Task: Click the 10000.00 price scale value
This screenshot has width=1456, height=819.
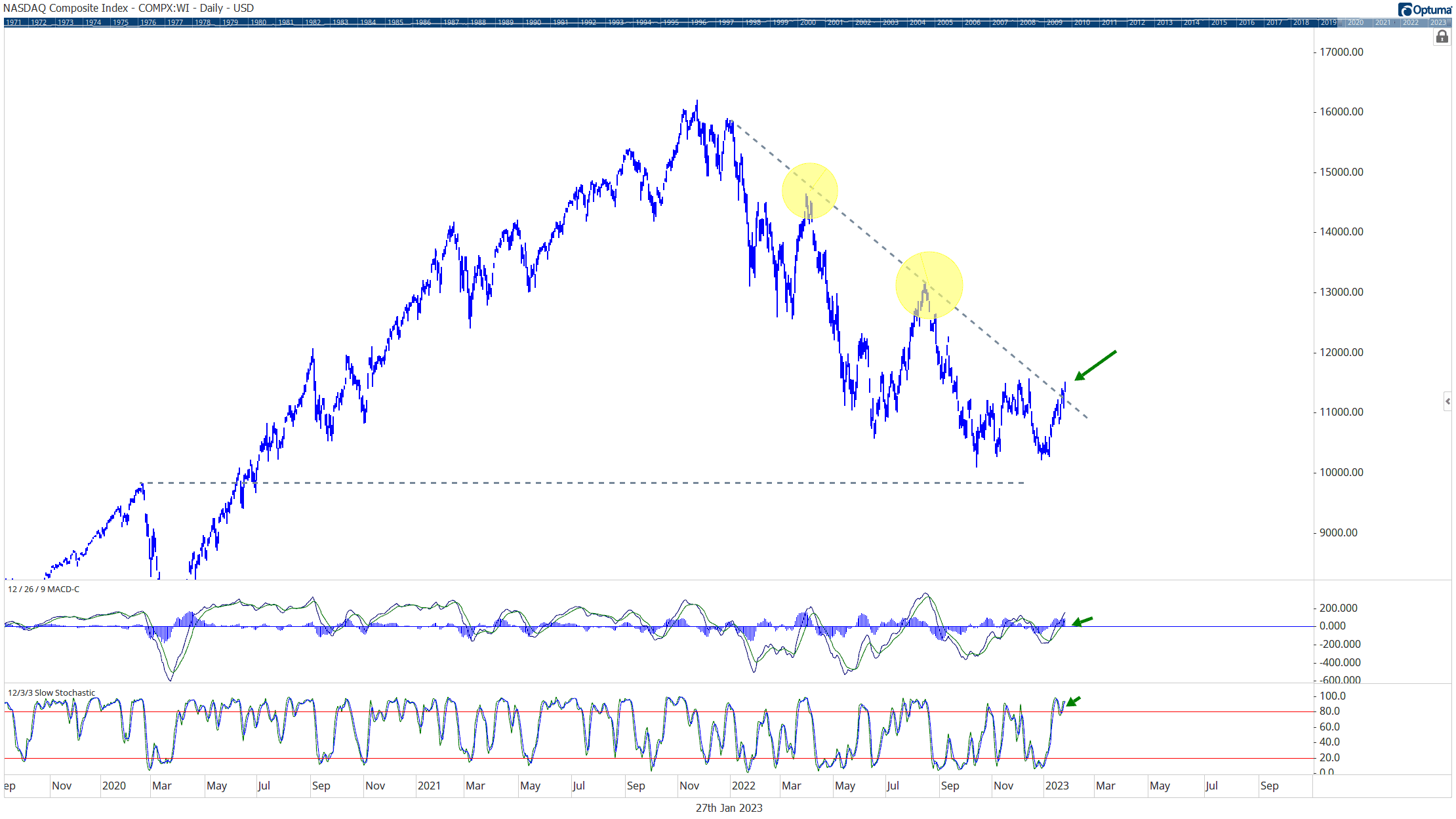Action: [1341, 472]
